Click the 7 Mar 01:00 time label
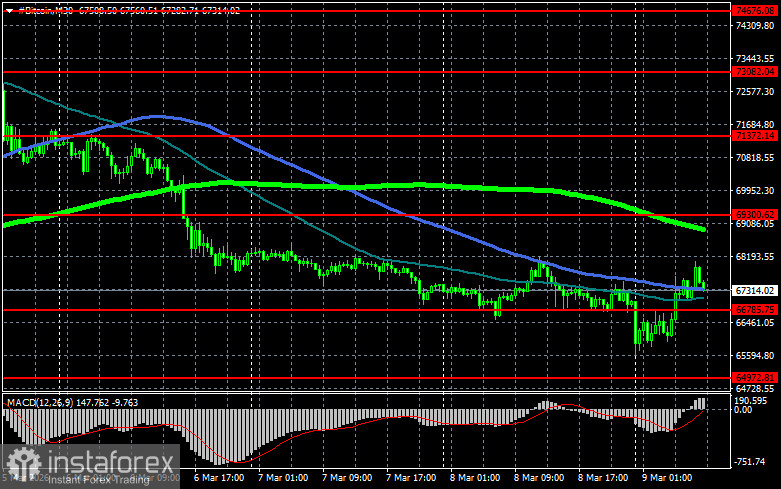The height and width of the screenshot is (489, 781). point(283,478)
